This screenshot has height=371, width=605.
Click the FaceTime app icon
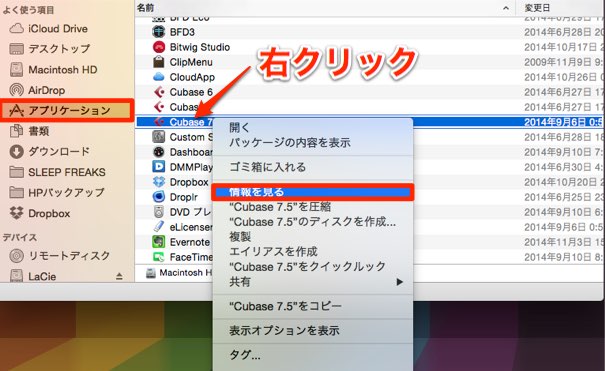point(159,257)
